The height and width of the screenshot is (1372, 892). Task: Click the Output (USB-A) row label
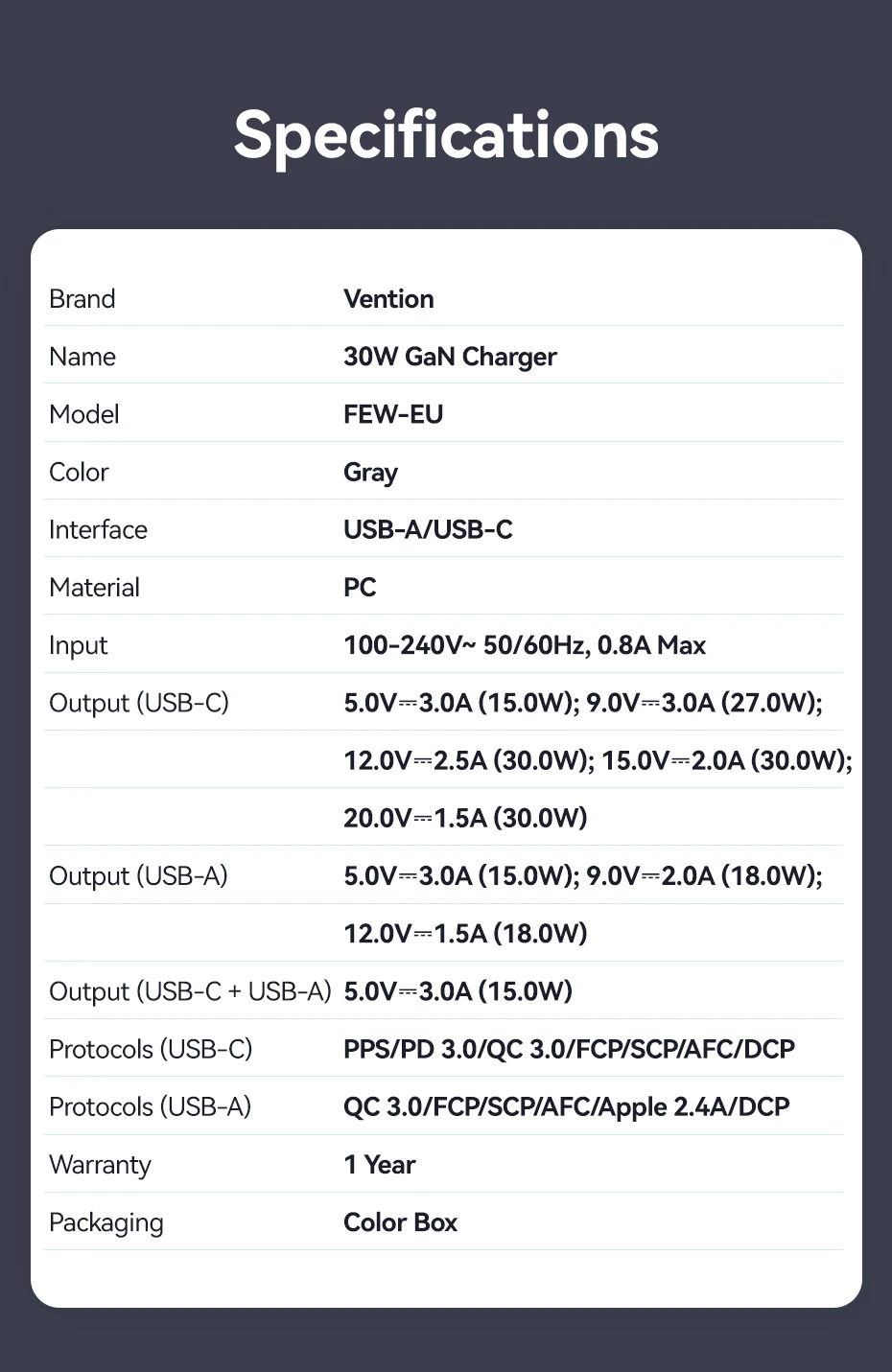point(138,876)
